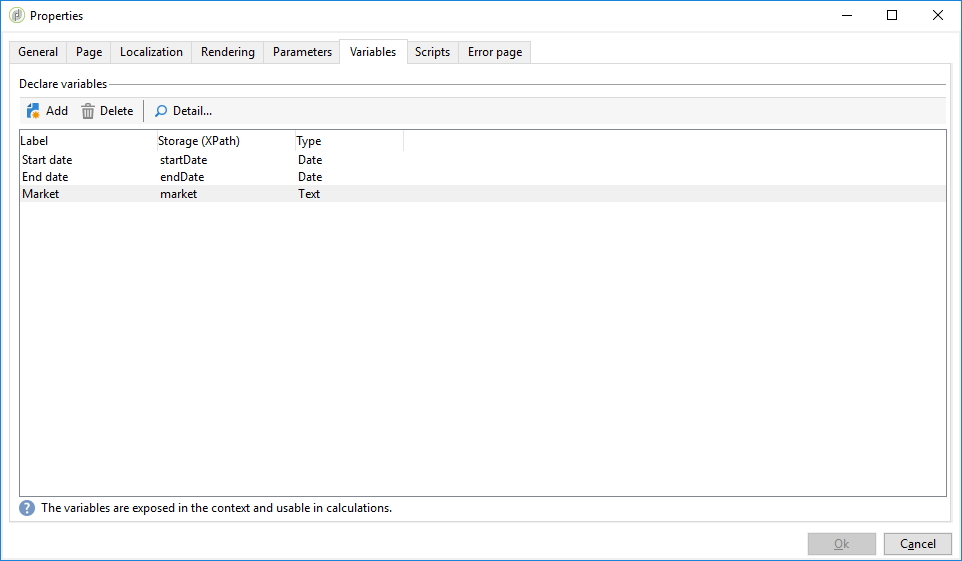Click the help question mark icon
Screen dimensions: 962x561
pos(27,508)
